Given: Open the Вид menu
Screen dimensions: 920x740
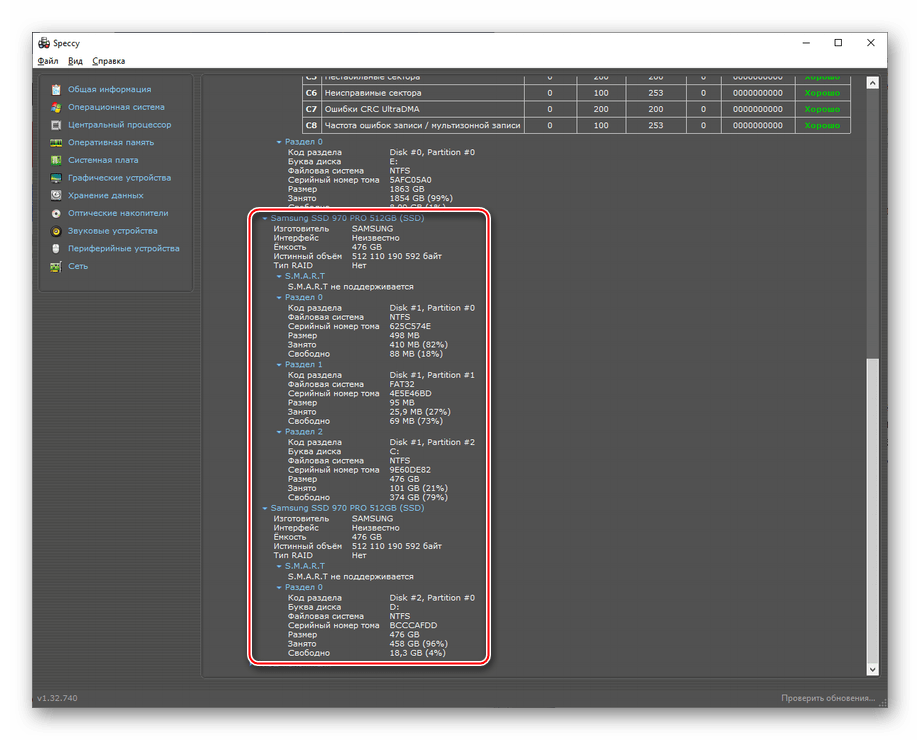Looking at the screenshot, I should pyautogui.click(x=75, y=61).
